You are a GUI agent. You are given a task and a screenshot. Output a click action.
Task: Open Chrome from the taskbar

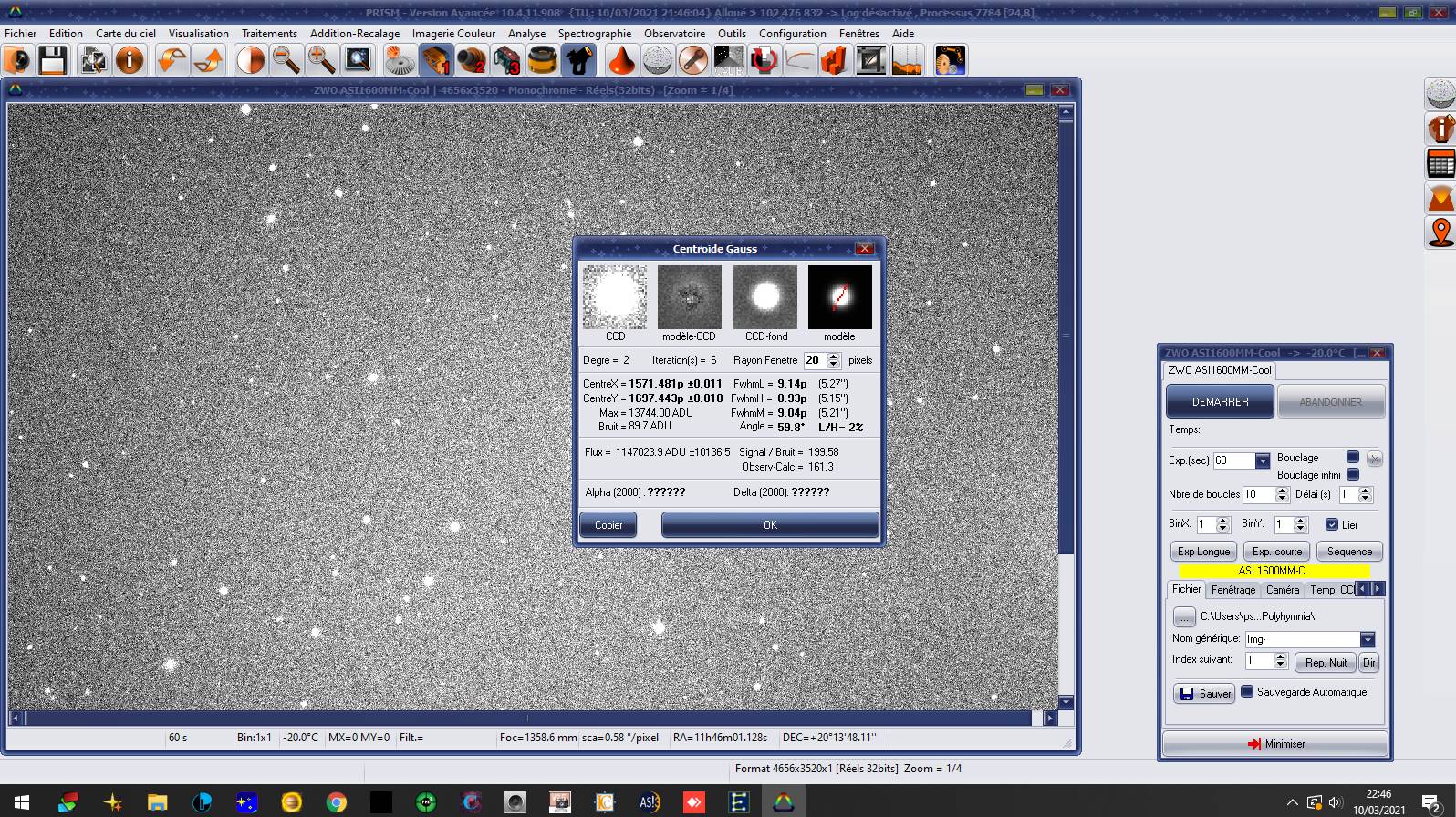click(x=337, y=801)
